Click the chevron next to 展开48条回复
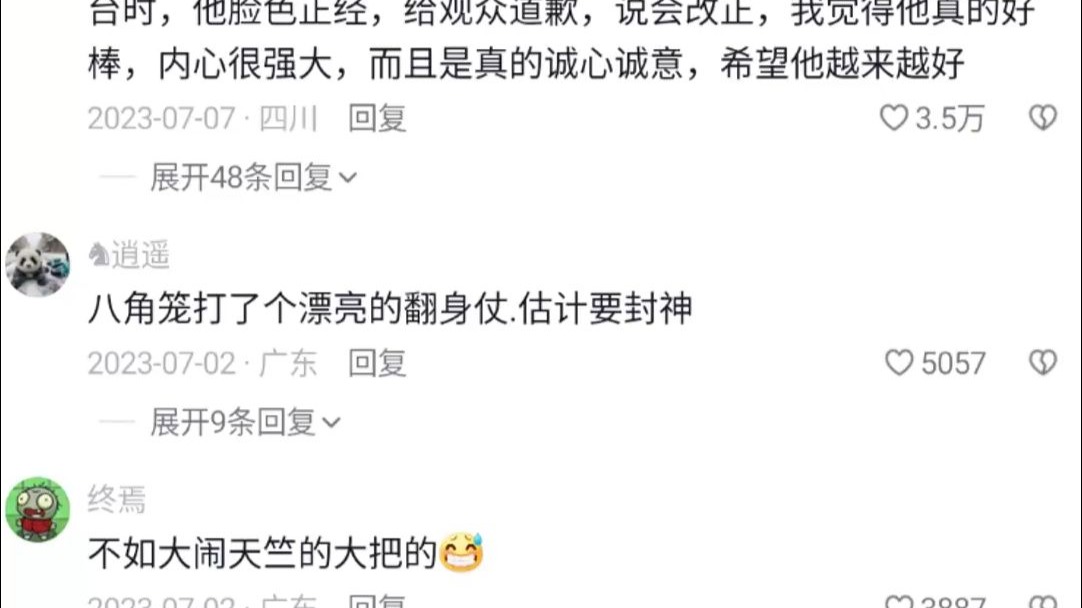This screenshot has height=608, width=1082. pyautogui.click(x=348, y=179)
